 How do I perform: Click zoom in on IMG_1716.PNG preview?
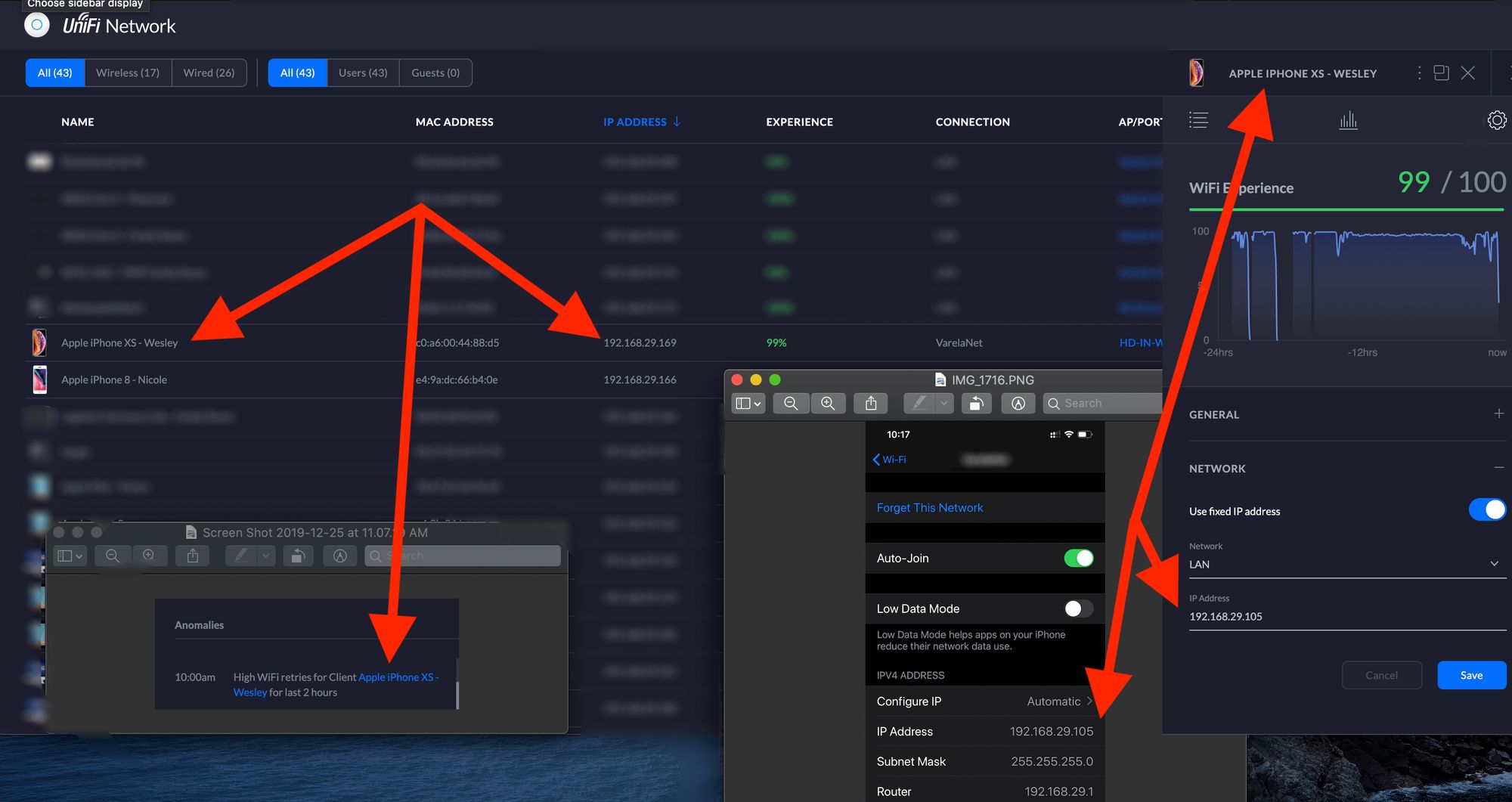coord(828,404)
